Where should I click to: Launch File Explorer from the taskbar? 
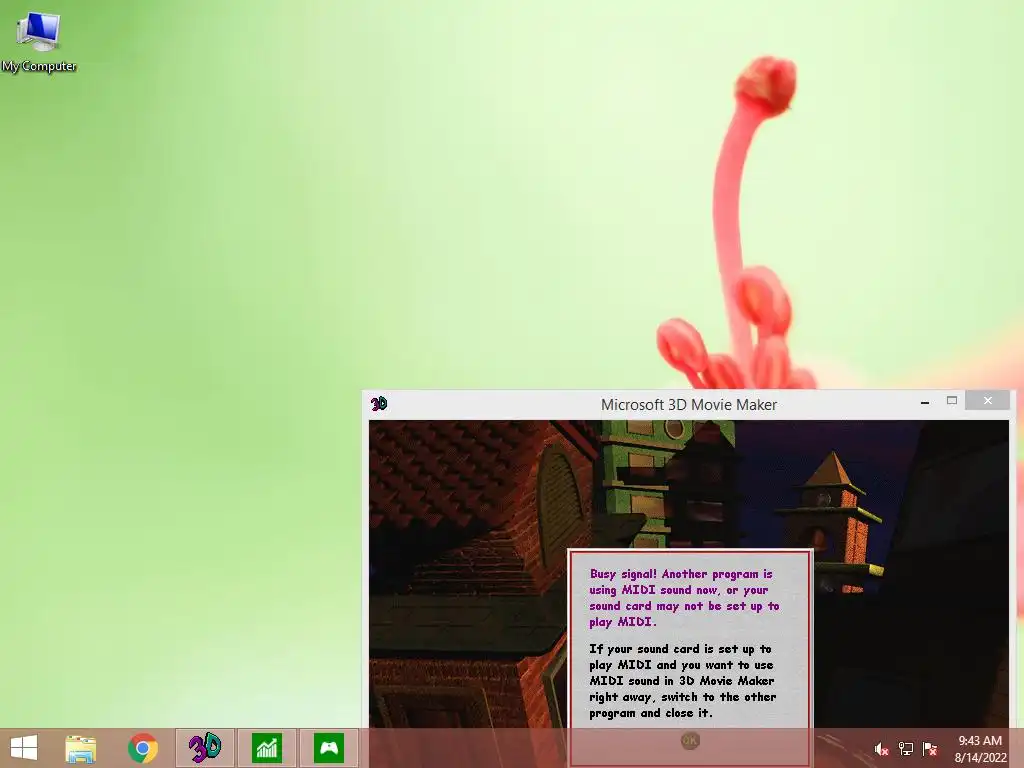point(80,748)
